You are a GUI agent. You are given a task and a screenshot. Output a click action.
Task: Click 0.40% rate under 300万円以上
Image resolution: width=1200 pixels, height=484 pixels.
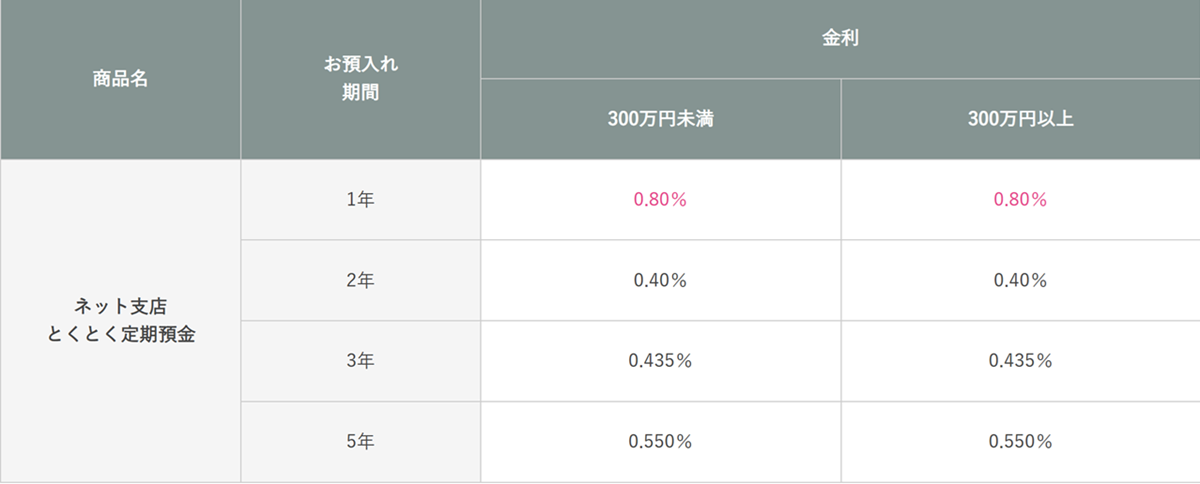[x=1020, y=281]
